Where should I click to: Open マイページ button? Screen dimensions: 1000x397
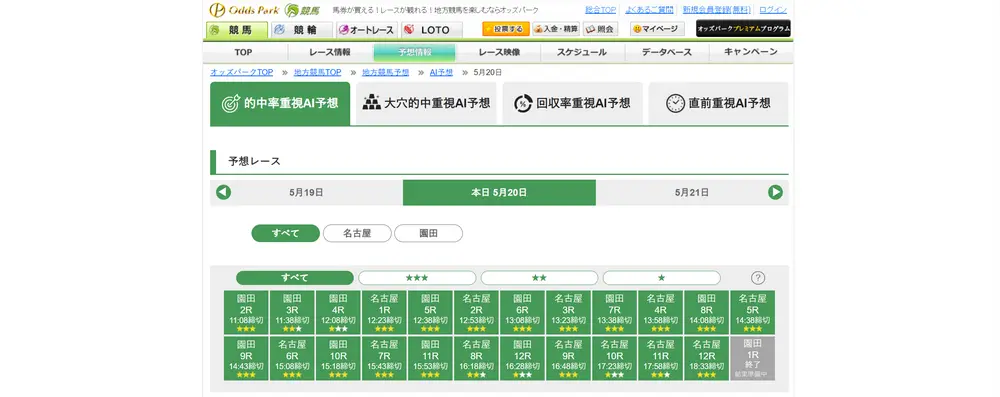coord(657,29)
